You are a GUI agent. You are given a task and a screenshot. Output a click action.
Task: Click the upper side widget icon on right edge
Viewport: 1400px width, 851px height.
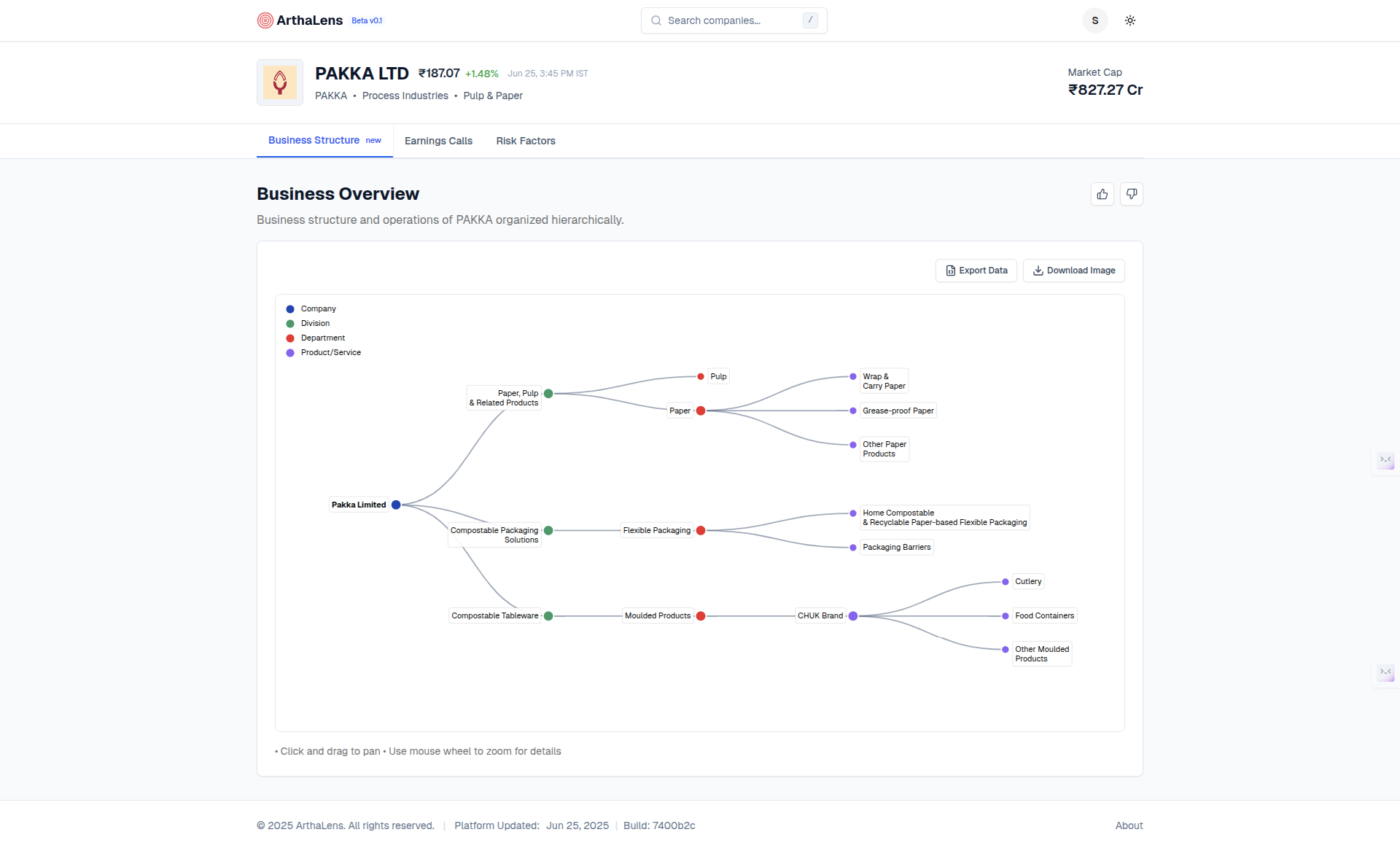point(1385,460)
